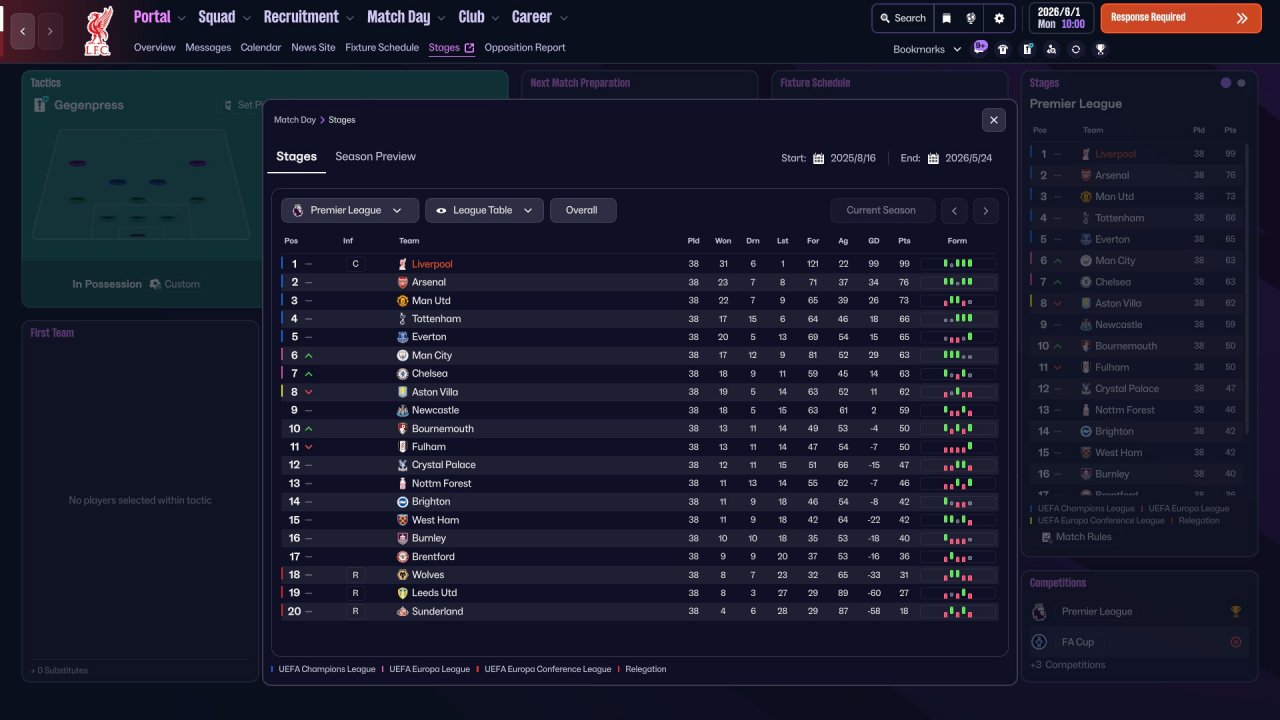Viewport: 1280px width, 720px height.
Task: Click the external-link icon beside Stages submenu
Action: tap(469, 48)
